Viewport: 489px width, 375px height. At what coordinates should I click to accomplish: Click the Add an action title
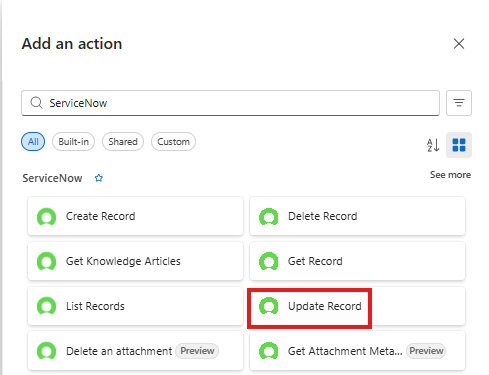point(72,44)
